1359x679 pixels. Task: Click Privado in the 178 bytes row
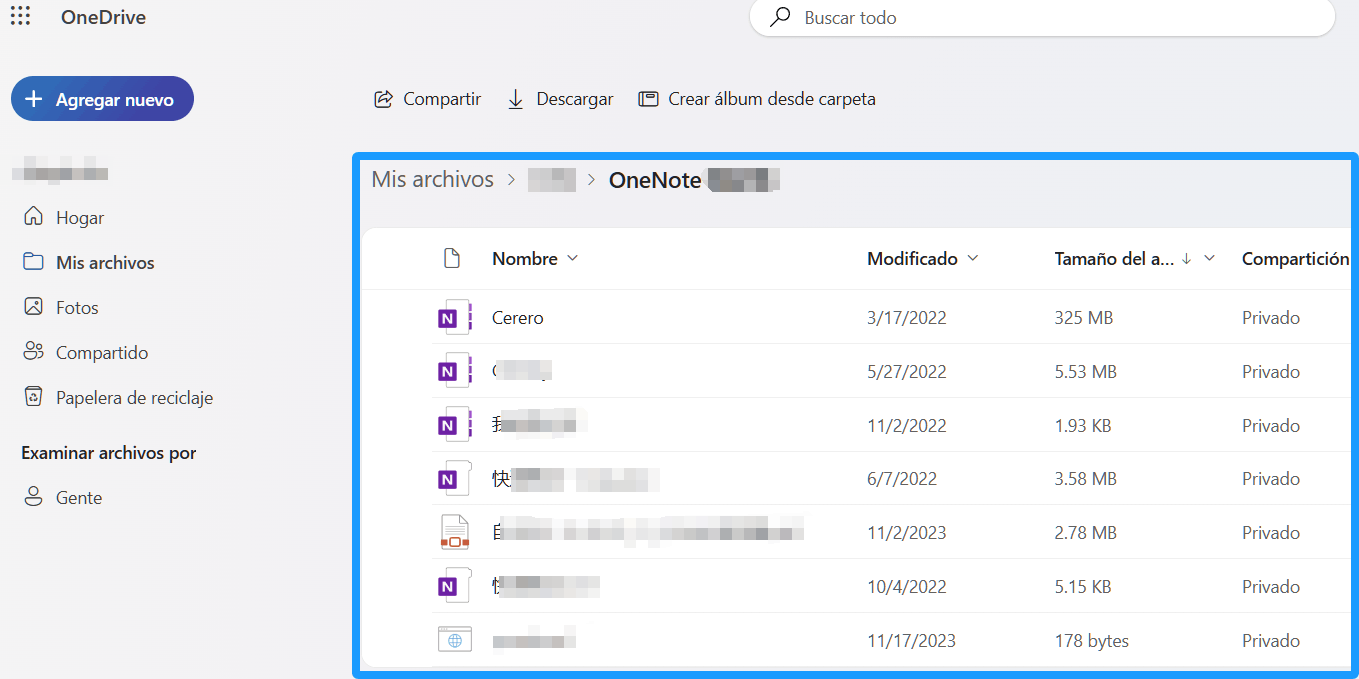[1271, 640]
